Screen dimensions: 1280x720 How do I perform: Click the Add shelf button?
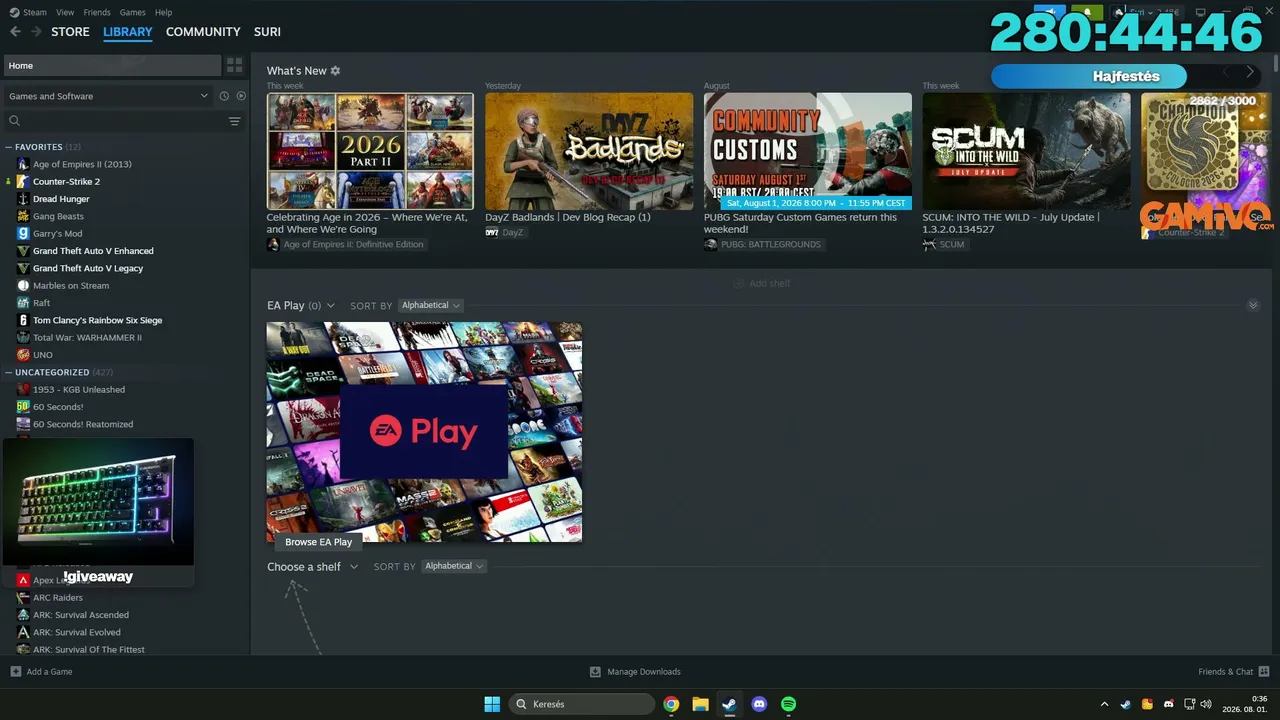coord(762,284)
